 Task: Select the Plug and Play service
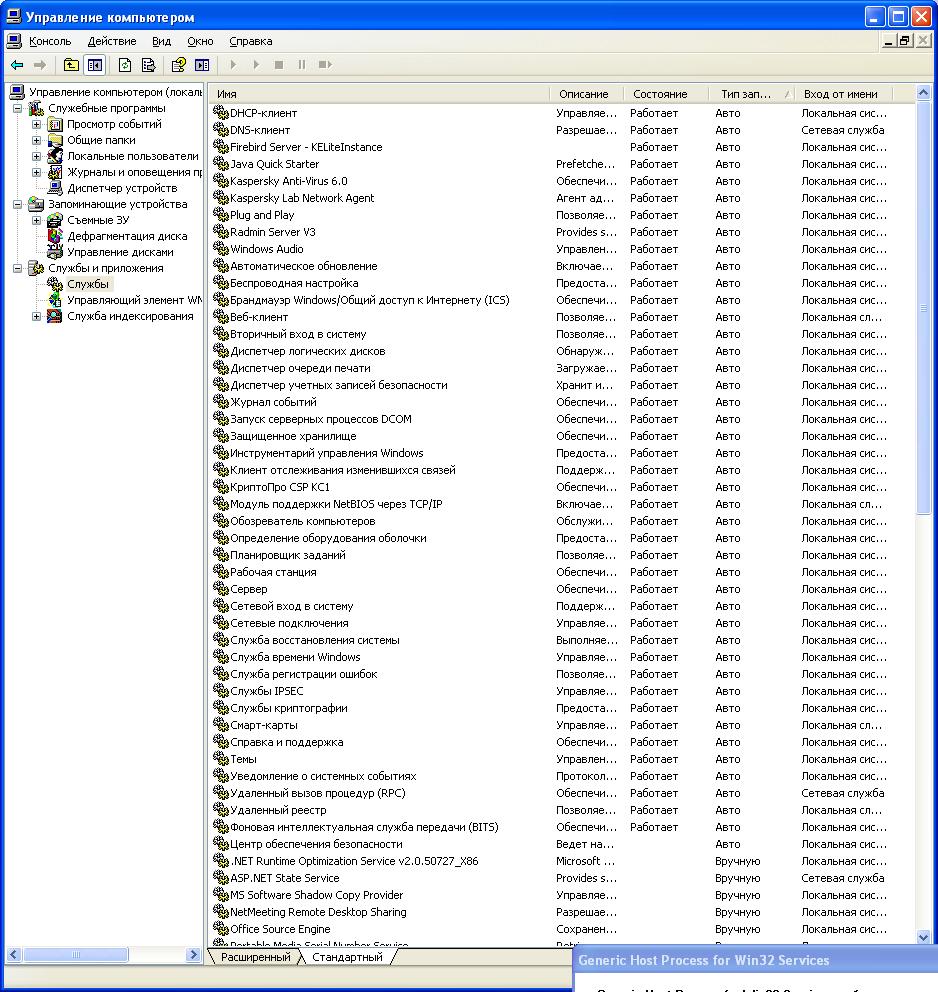tap(262, 215)
